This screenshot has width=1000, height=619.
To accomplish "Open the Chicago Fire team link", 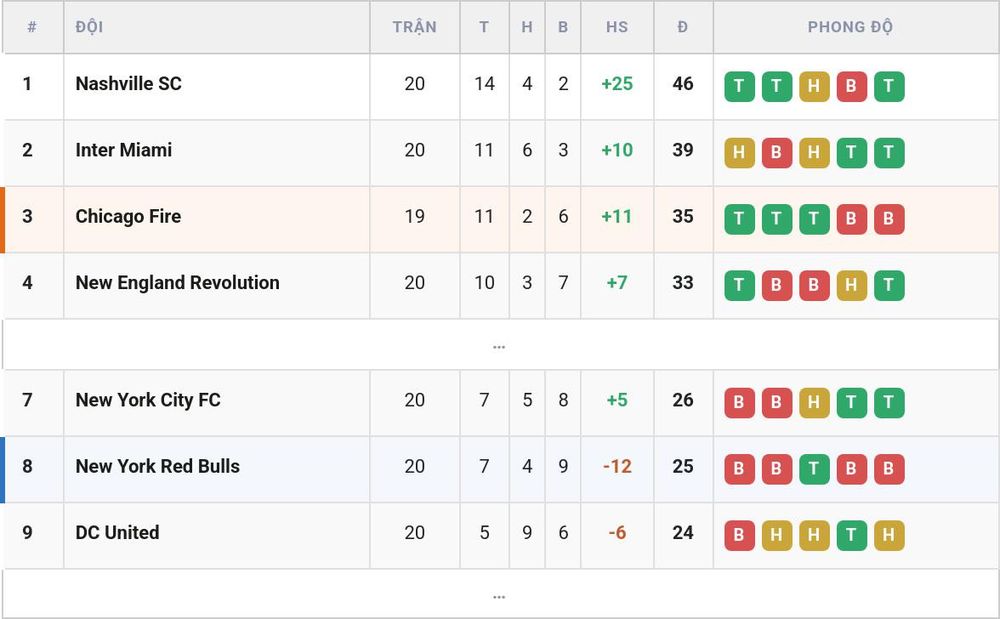I will [x=128, y=216].
